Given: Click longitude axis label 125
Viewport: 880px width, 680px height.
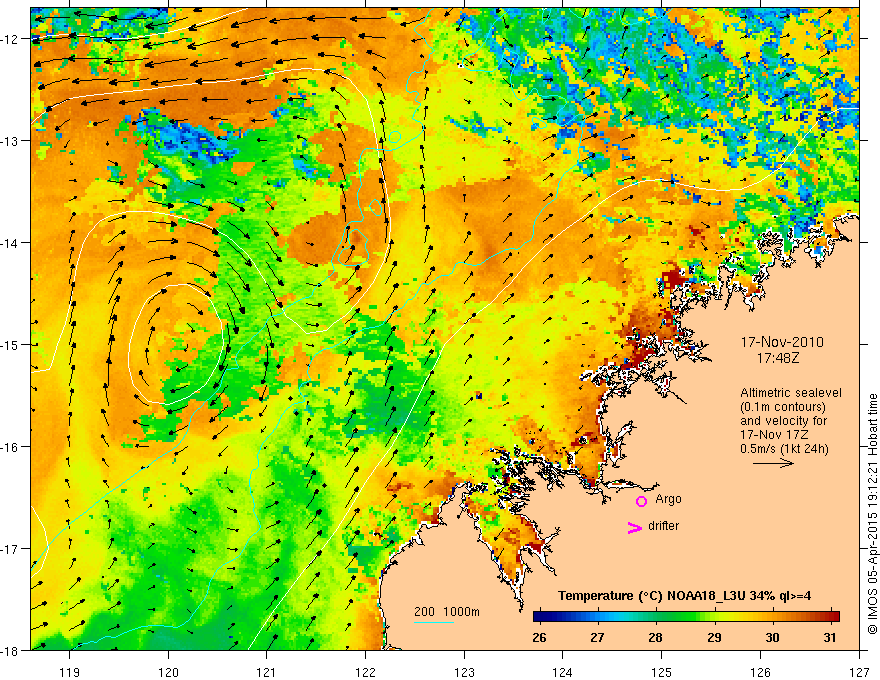Looking at the screenshot, I should (662, 672).
